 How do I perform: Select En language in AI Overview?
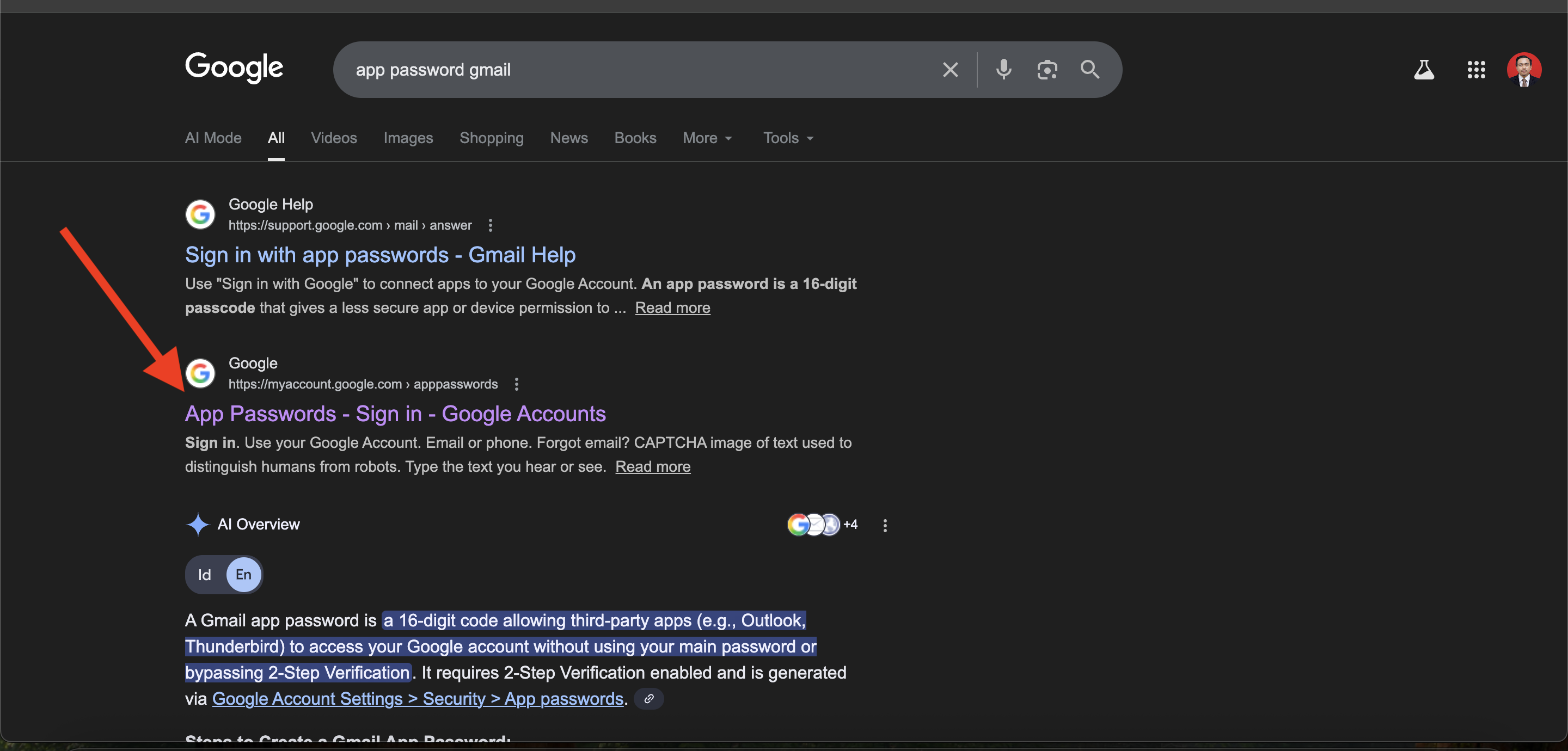click(243, 575)
